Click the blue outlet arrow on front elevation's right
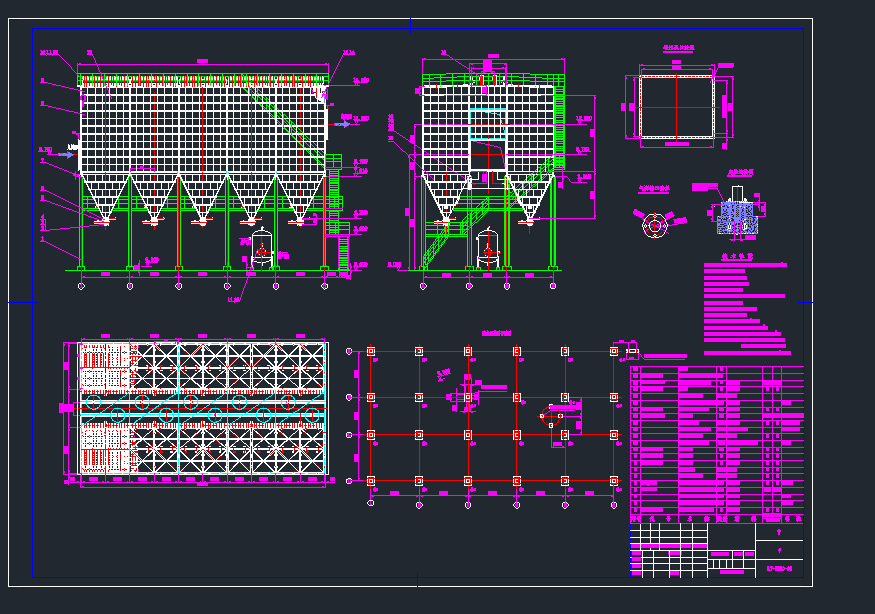The image size is (875, 614). click(344, 124)
